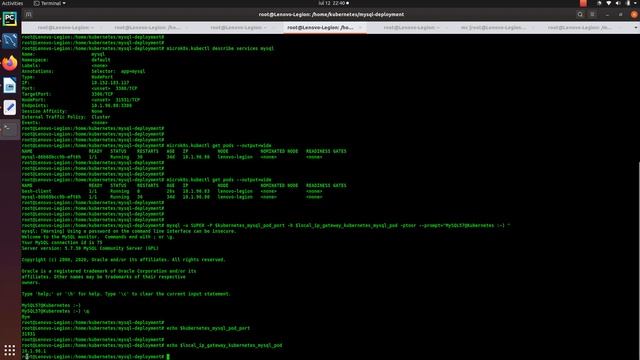Click the 'External Traffic Policy' output row

coord(66,117)
